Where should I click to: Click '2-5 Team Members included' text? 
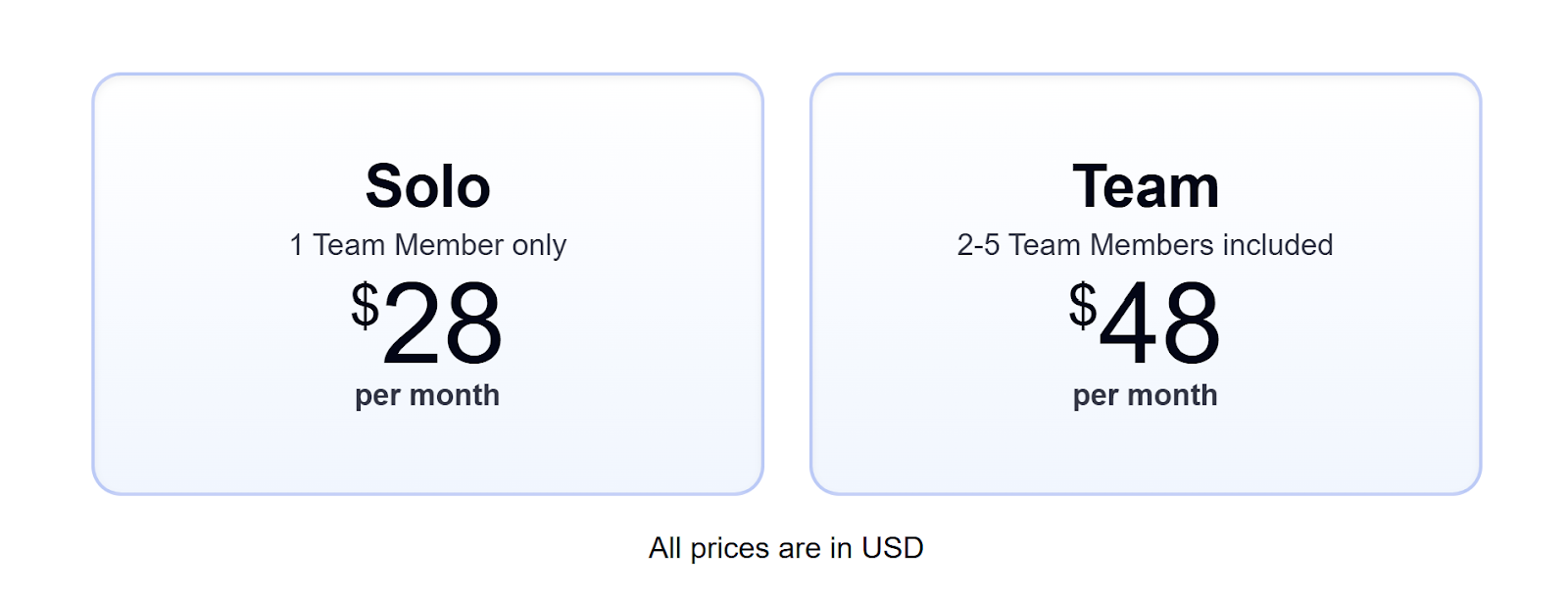click(x=1145, y=245)
